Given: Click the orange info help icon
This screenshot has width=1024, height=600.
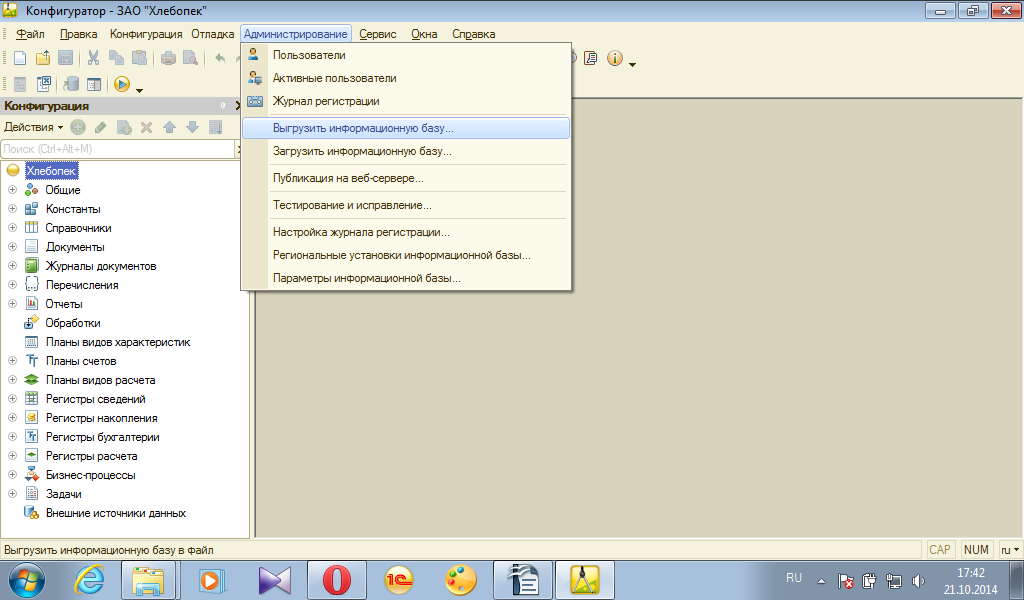Looking at the screenshot, I should 615,58.
